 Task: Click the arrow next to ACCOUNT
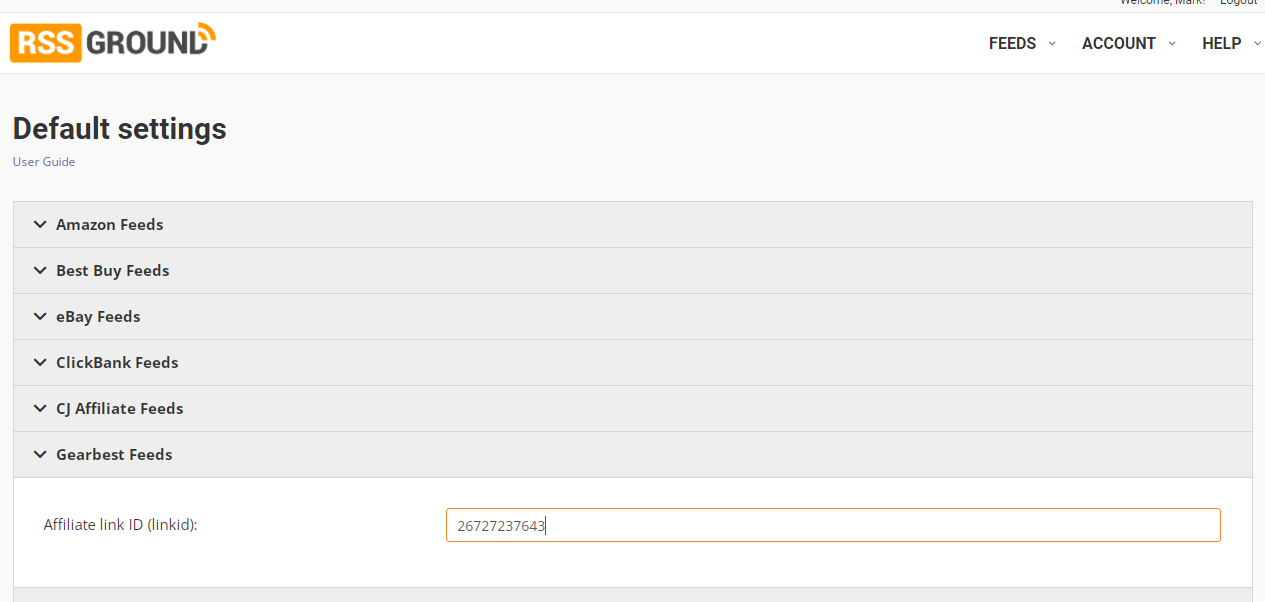point(1172,43)
